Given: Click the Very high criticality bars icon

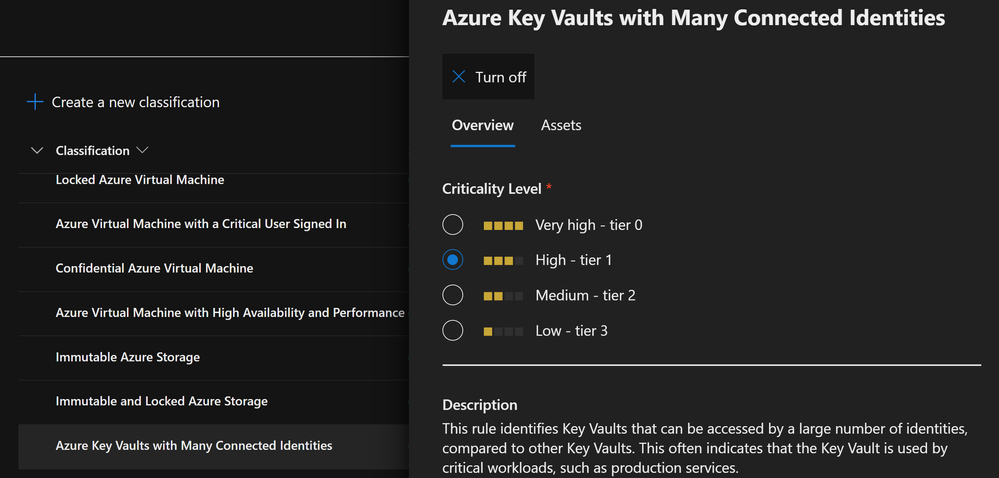Looking at the screenshot, I should pos(503,225).
